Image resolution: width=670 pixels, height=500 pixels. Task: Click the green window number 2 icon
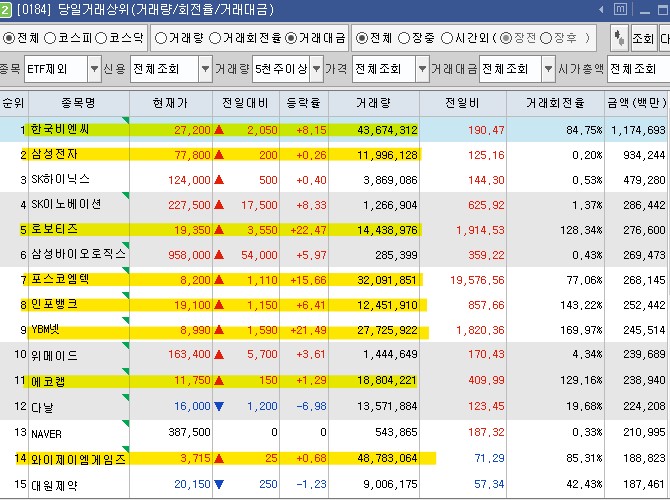5,10
